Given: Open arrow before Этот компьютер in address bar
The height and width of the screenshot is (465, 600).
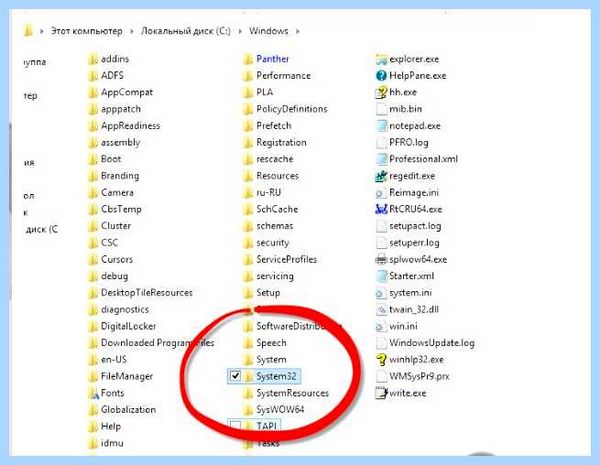Looking at the screenshot, I should [x=42, y=31].
